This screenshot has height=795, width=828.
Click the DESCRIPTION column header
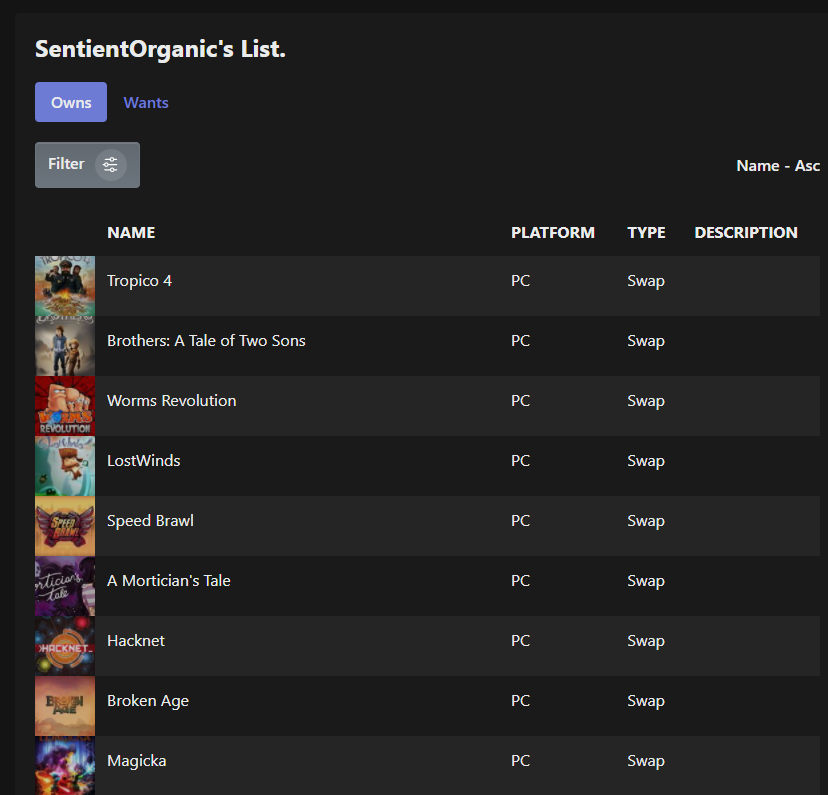pyautogui.click(x=746, y=233)
